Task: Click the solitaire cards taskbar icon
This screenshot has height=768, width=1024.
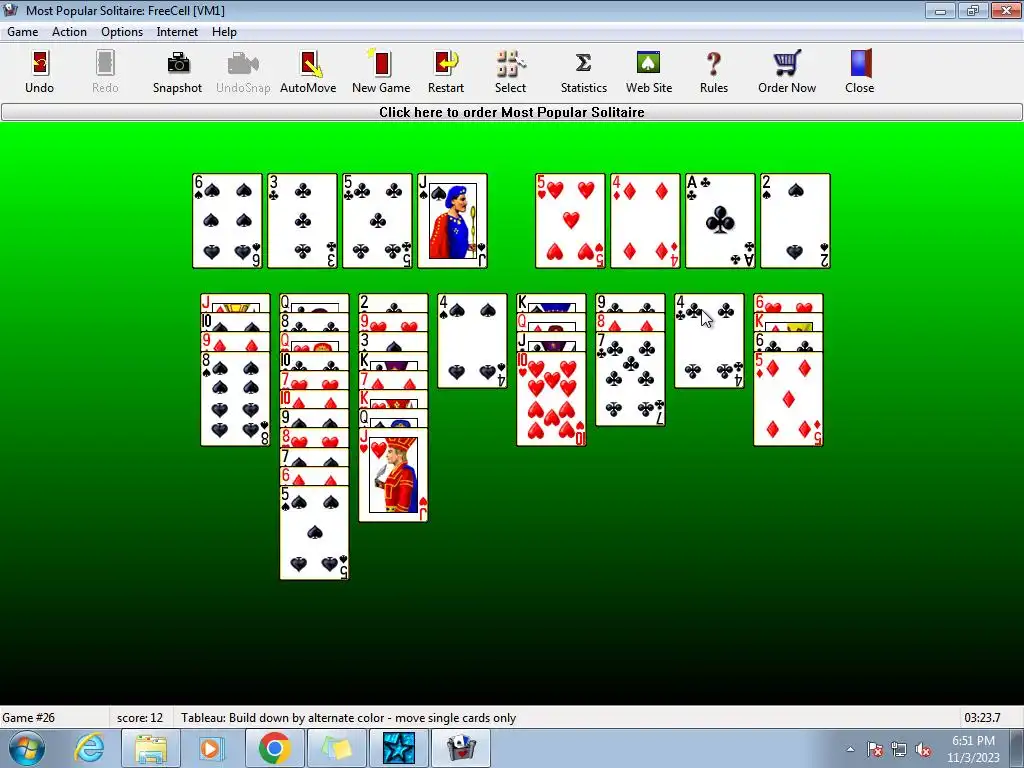Action: click(460, 748)
